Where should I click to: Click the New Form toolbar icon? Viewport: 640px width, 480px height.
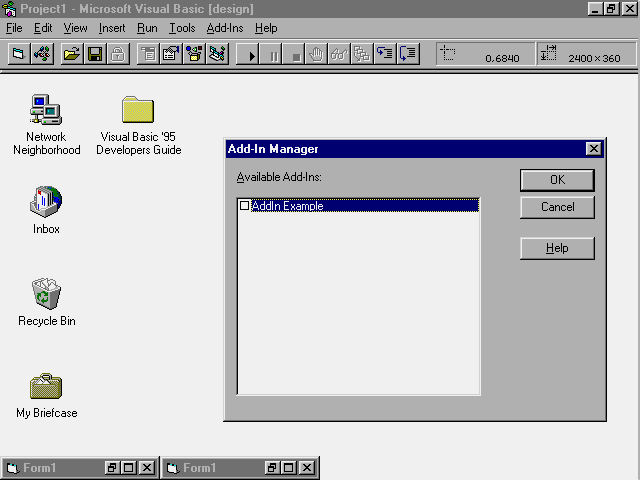18,53
